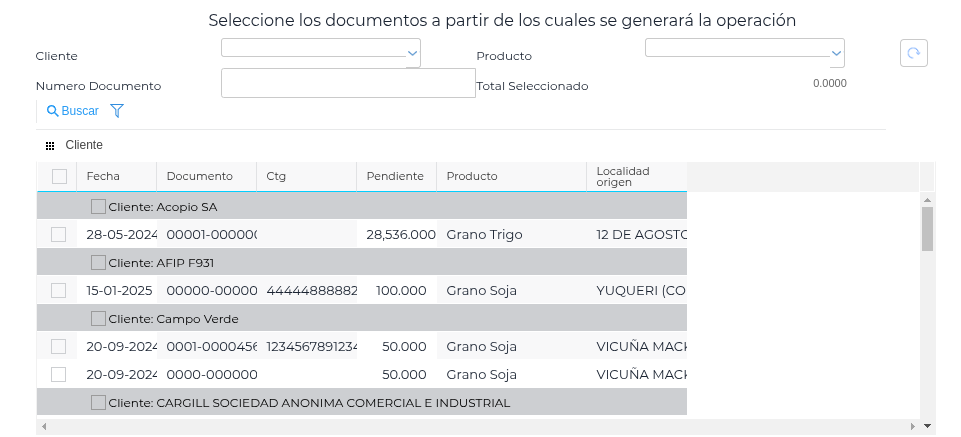Check the Cliente: Campo Verde group checkbox
The width and height of the screenshot is (961, 437).
tap(98, 319)
